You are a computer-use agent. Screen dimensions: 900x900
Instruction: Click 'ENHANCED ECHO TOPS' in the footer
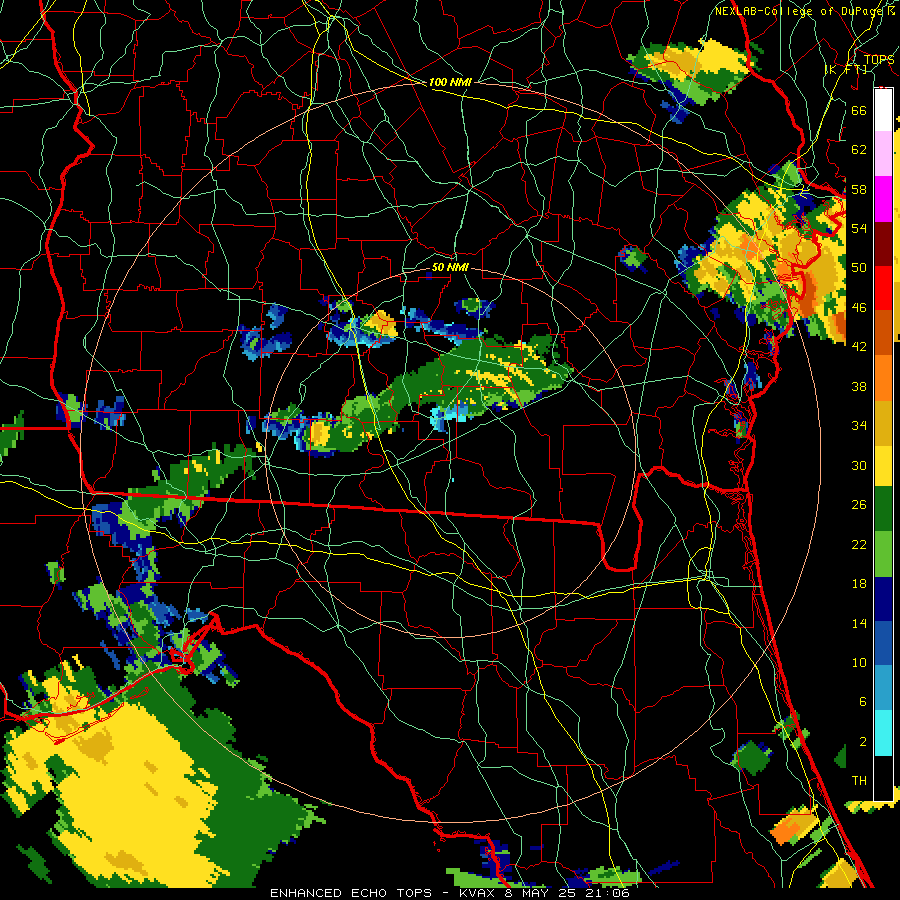coord(351,893)
